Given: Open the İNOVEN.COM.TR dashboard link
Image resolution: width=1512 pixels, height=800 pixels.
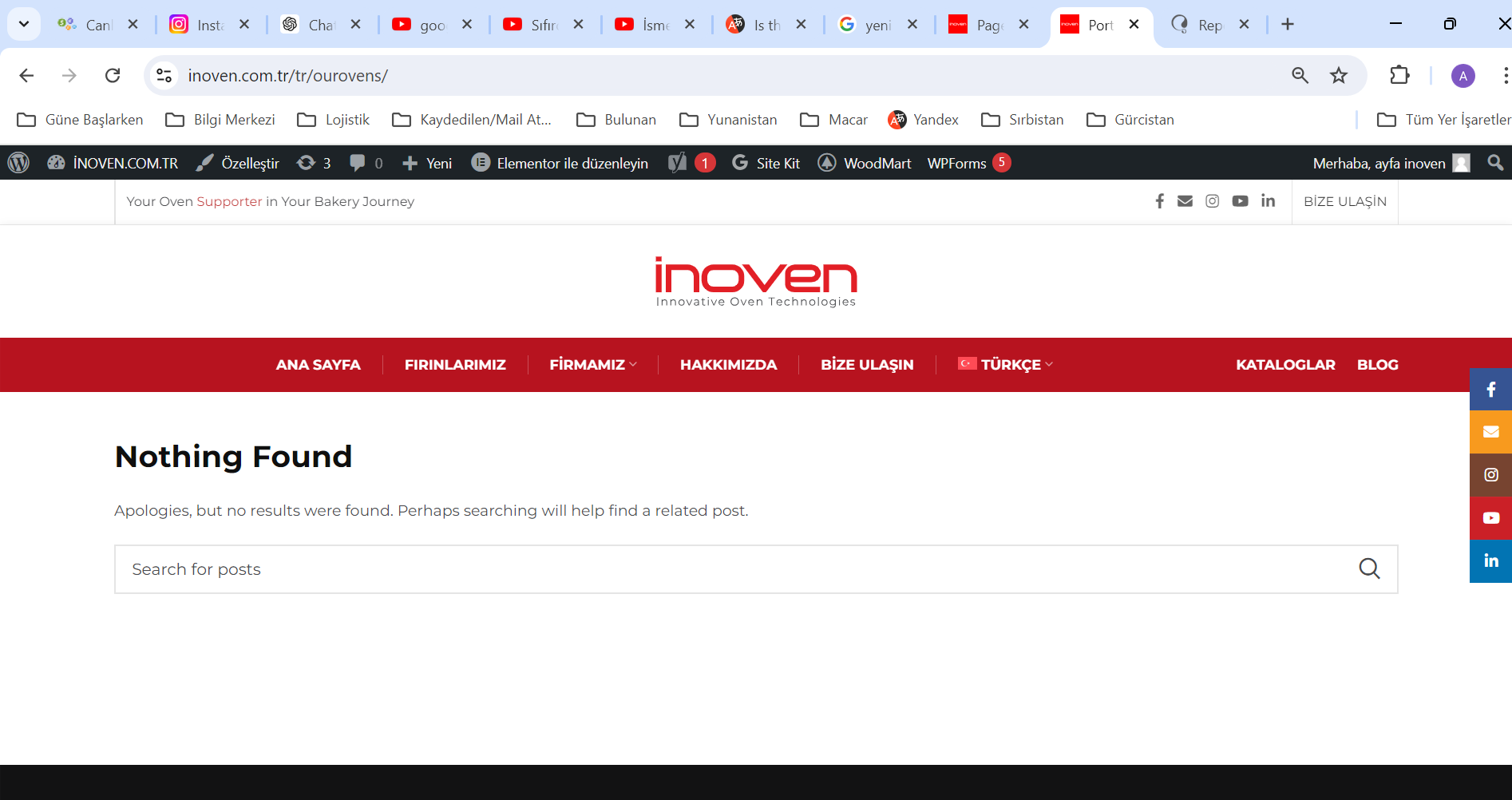Looking at the screenshot, I should [113, 163].
